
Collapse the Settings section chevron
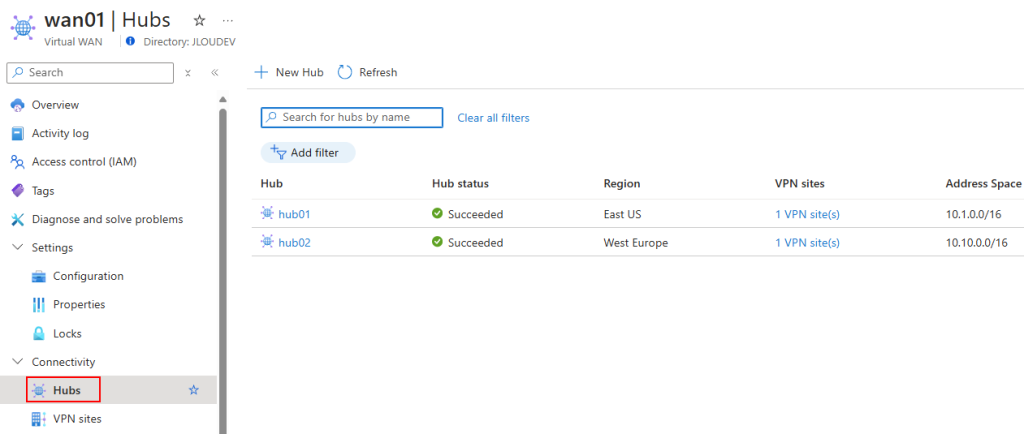[18, 248]
